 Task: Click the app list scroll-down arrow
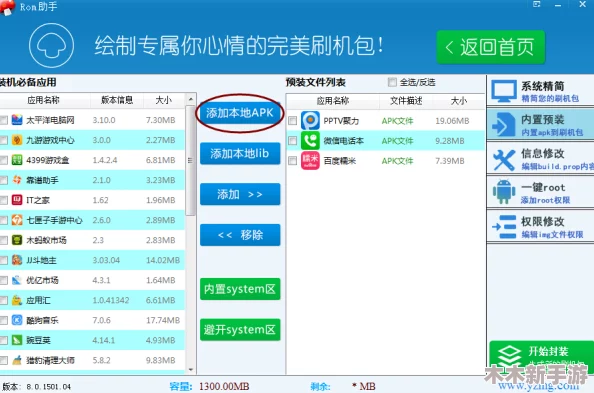pos(191,370)
